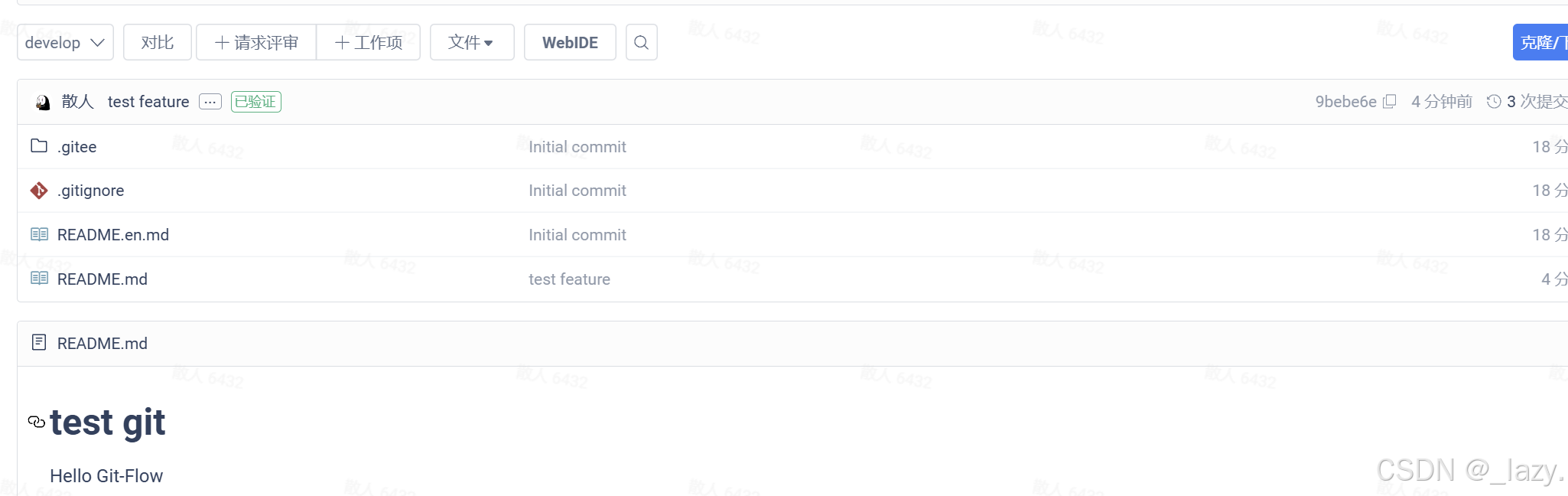Click the 已验证 verified badge
1568x496 pixels.
256,102
